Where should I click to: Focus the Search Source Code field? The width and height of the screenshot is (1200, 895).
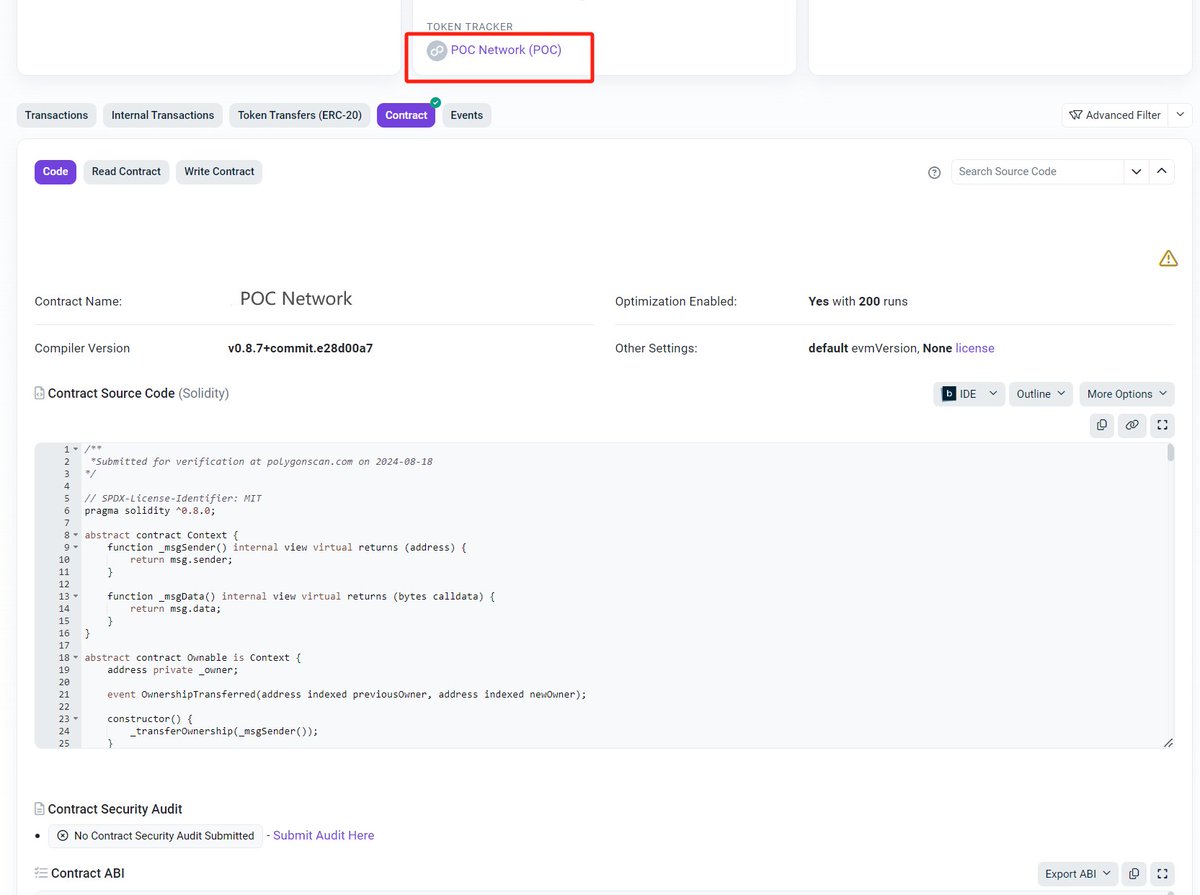coord(1038,171)
